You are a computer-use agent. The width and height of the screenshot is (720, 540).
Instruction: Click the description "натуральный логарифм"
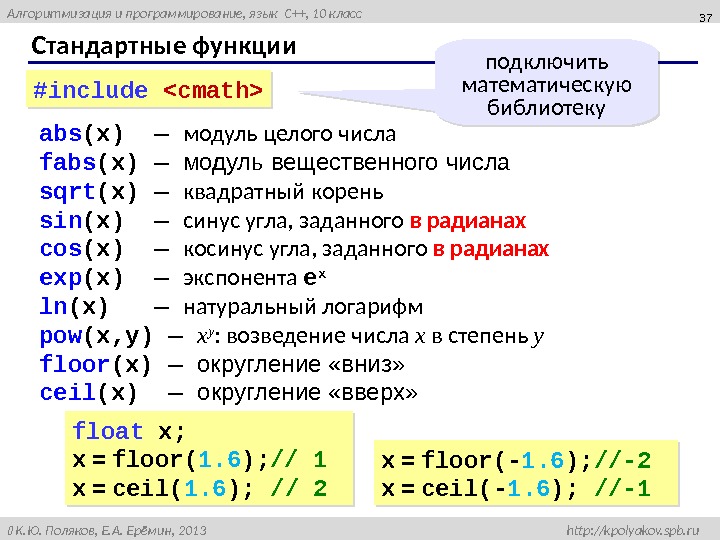(x=303, y=307)
